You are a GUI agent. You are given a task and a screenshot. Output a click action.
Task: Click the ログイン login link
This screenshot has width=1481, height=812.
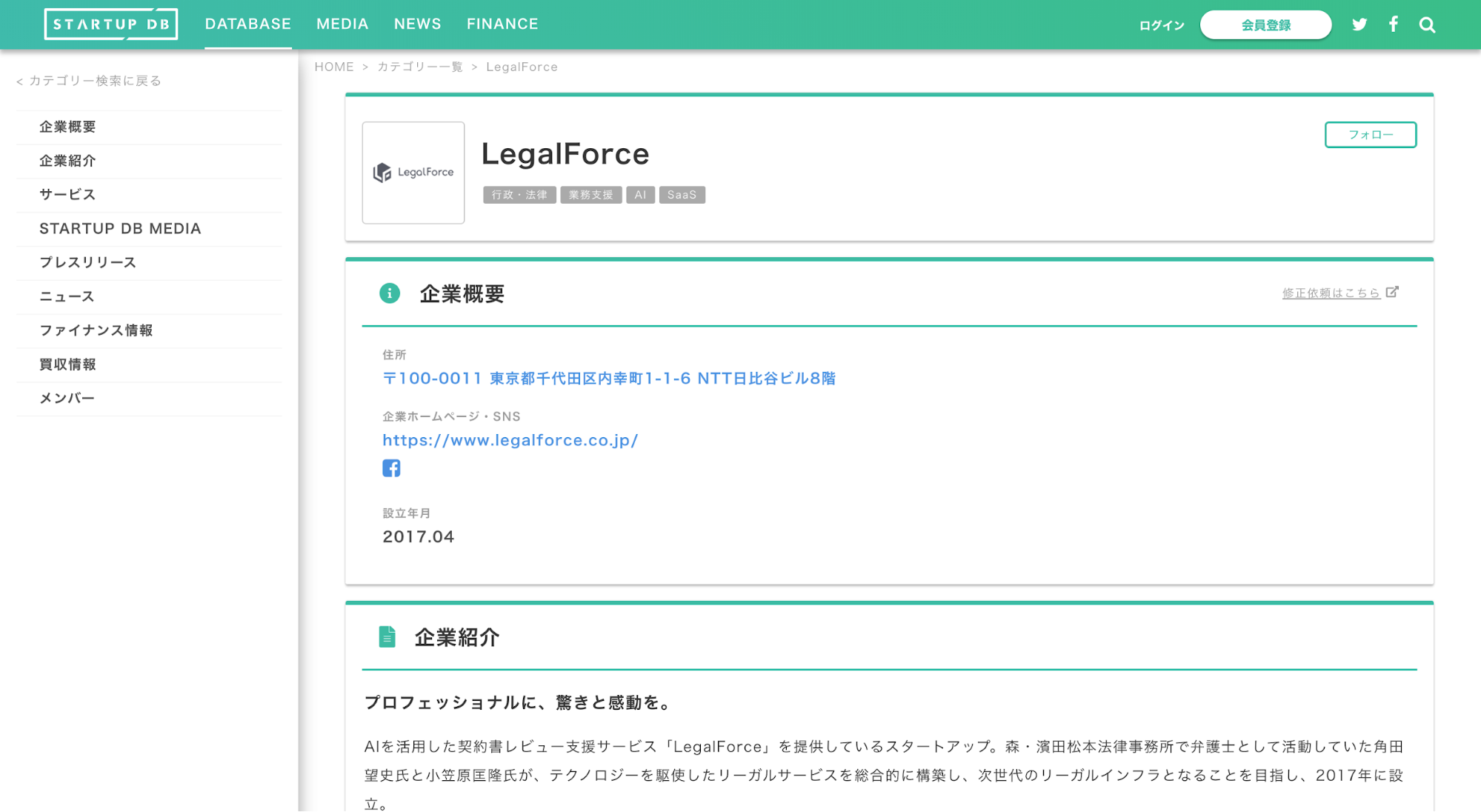pos(1162,25)
